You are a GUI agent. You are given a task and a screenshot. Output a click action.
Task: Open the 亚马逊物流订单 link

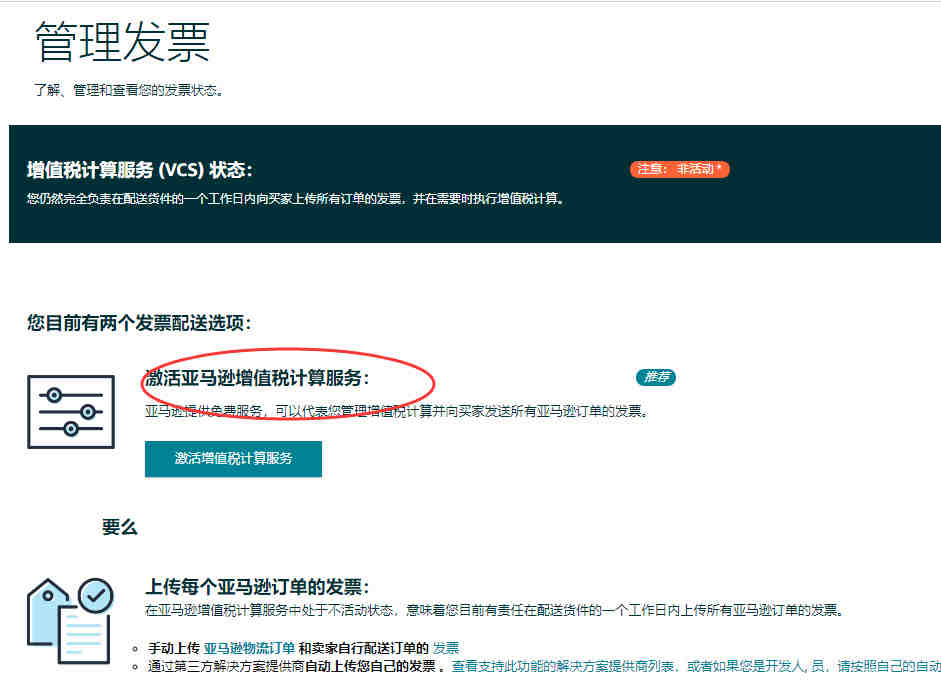[x=249, y=648]
